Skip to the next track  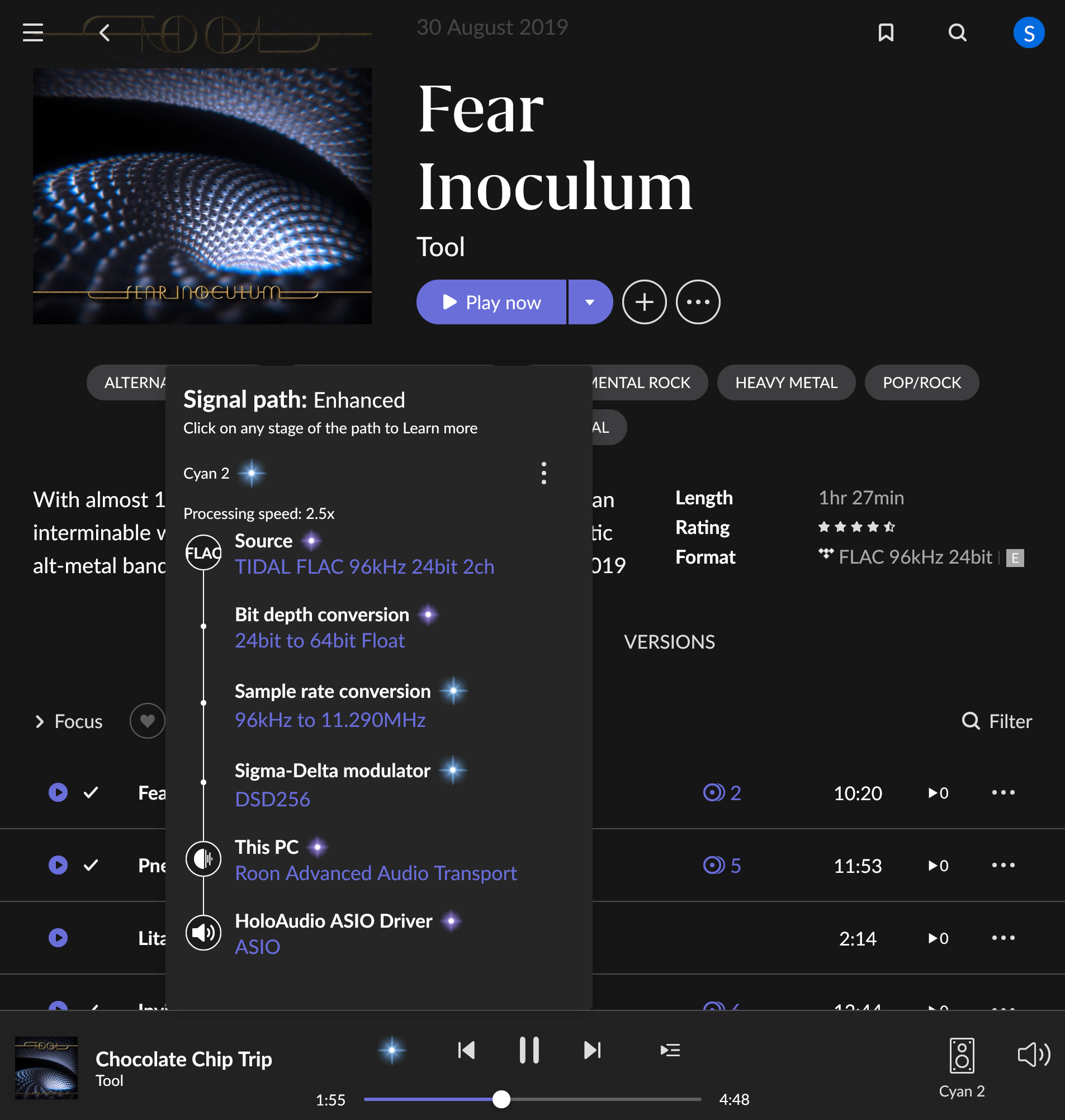592,1050
